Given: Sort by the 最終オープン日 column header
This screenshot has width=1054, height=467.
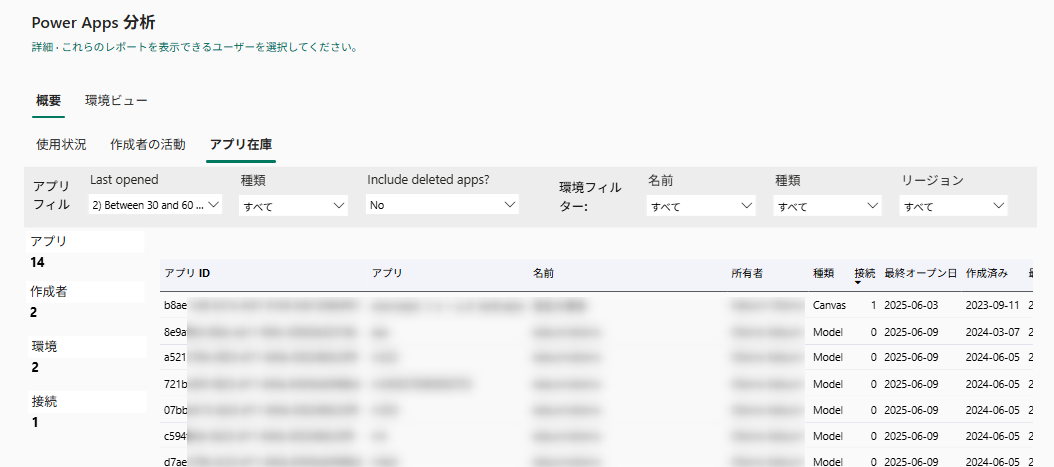Looking at the screenshot, I should [x=920, y=273].
